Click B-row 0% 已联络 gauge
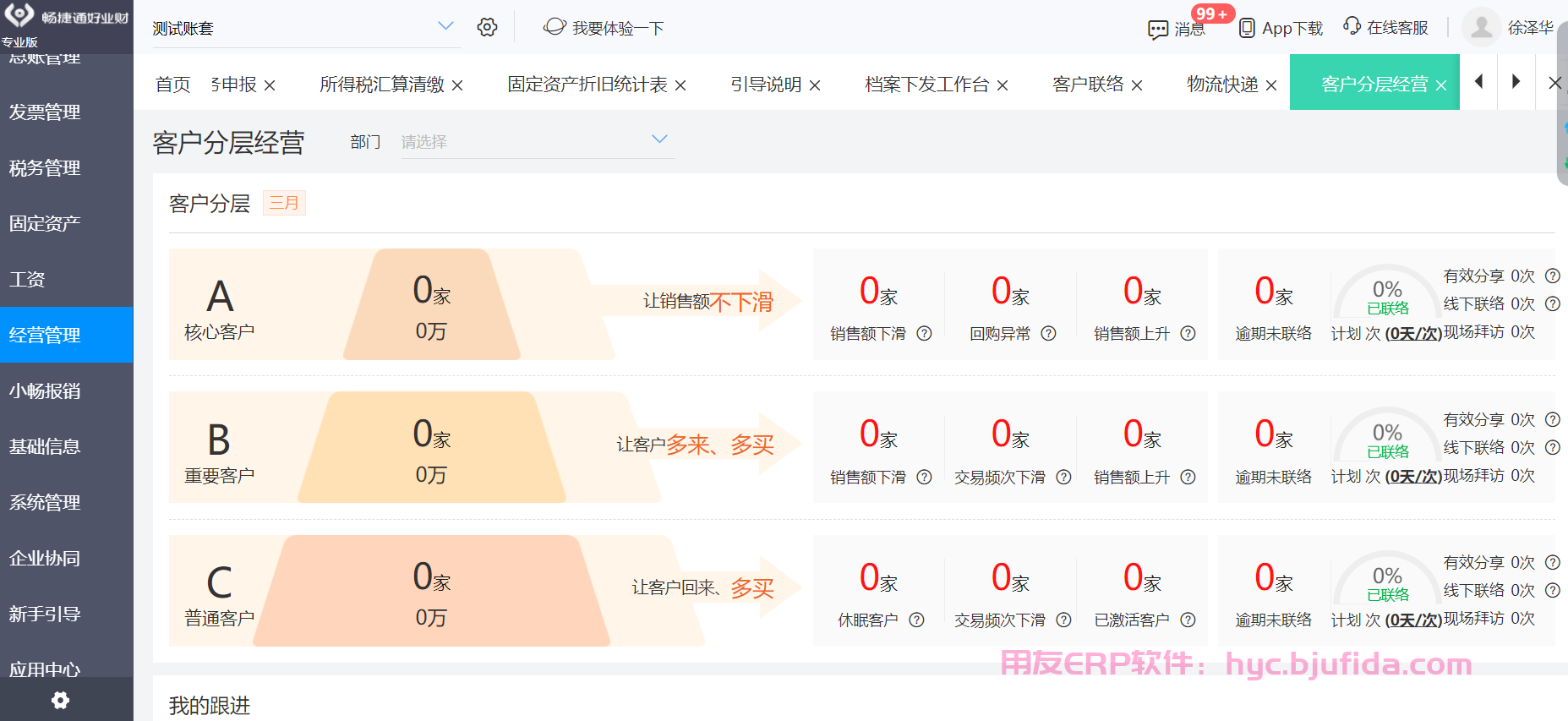This screenshot has width=1568, height=721. pos(1387,434)
